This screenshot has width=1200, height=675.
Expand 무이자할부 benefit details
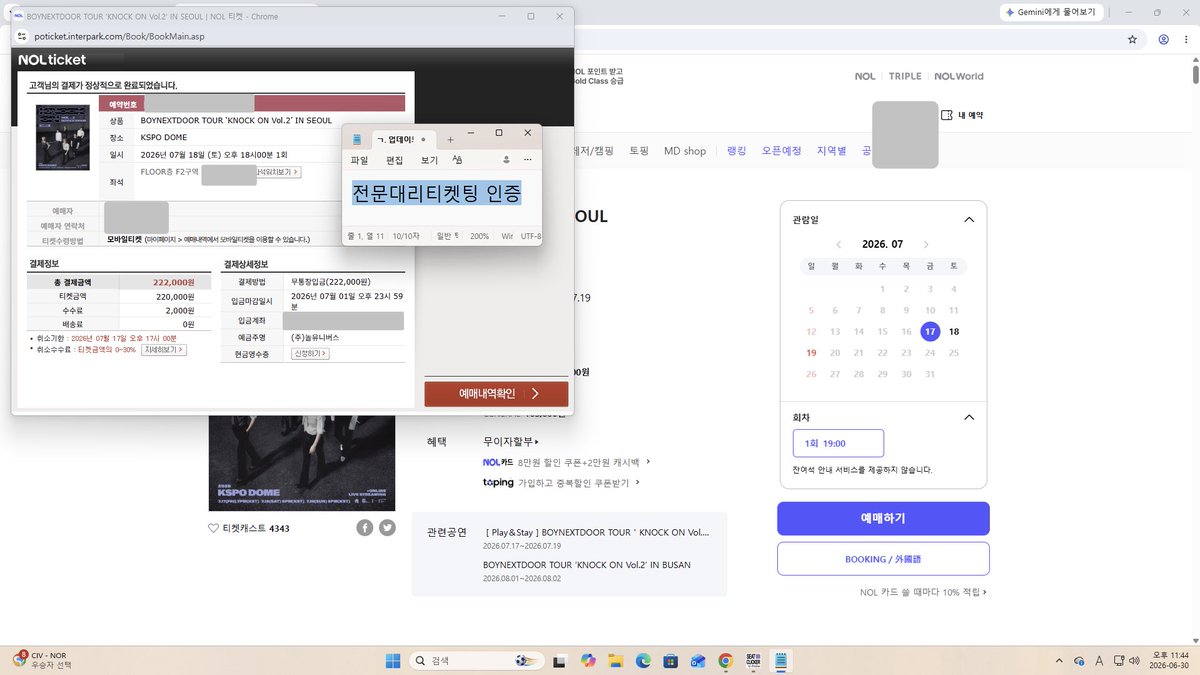pyautogui.click(x=511, y=441)
